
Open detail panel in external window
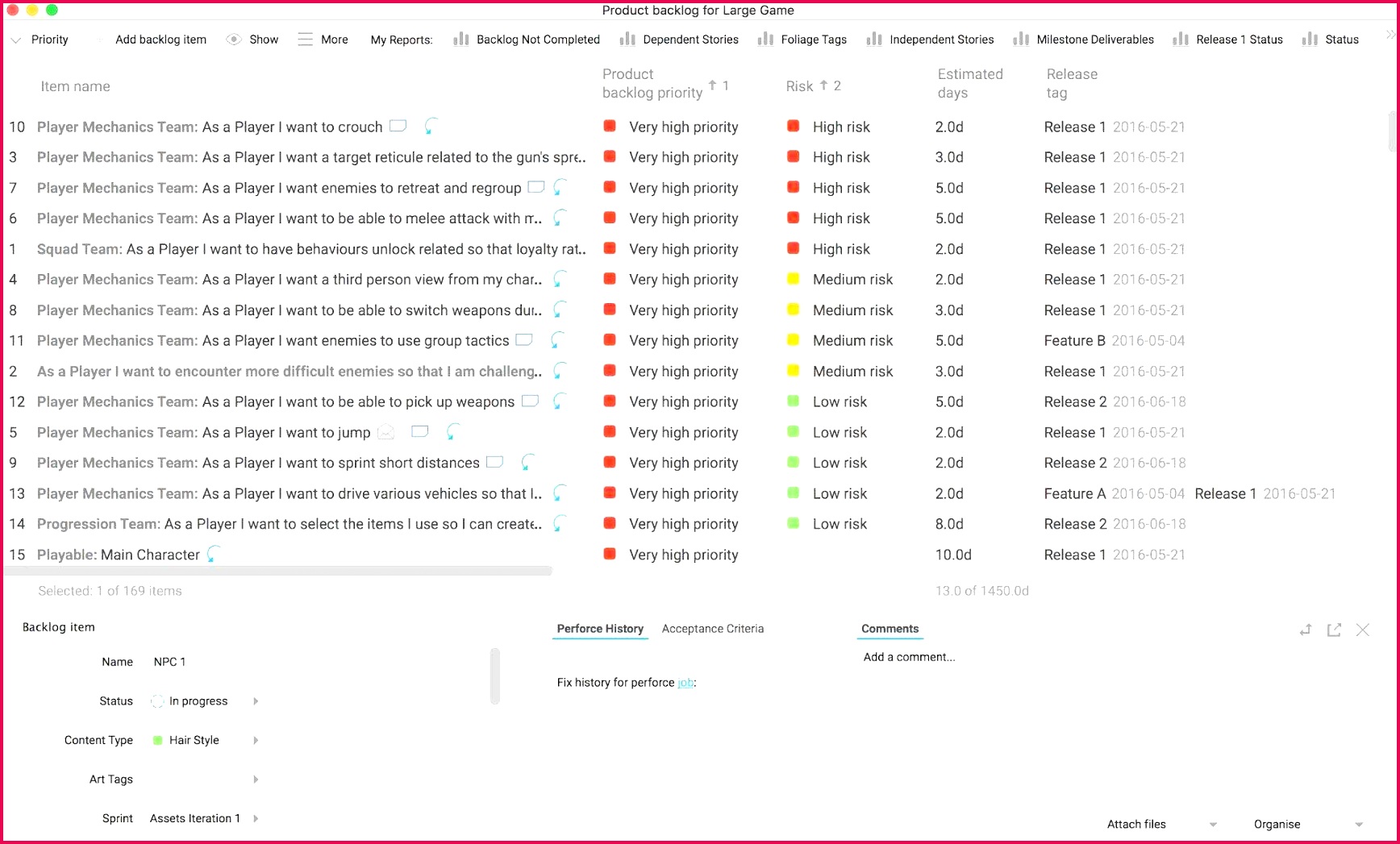1335,630
